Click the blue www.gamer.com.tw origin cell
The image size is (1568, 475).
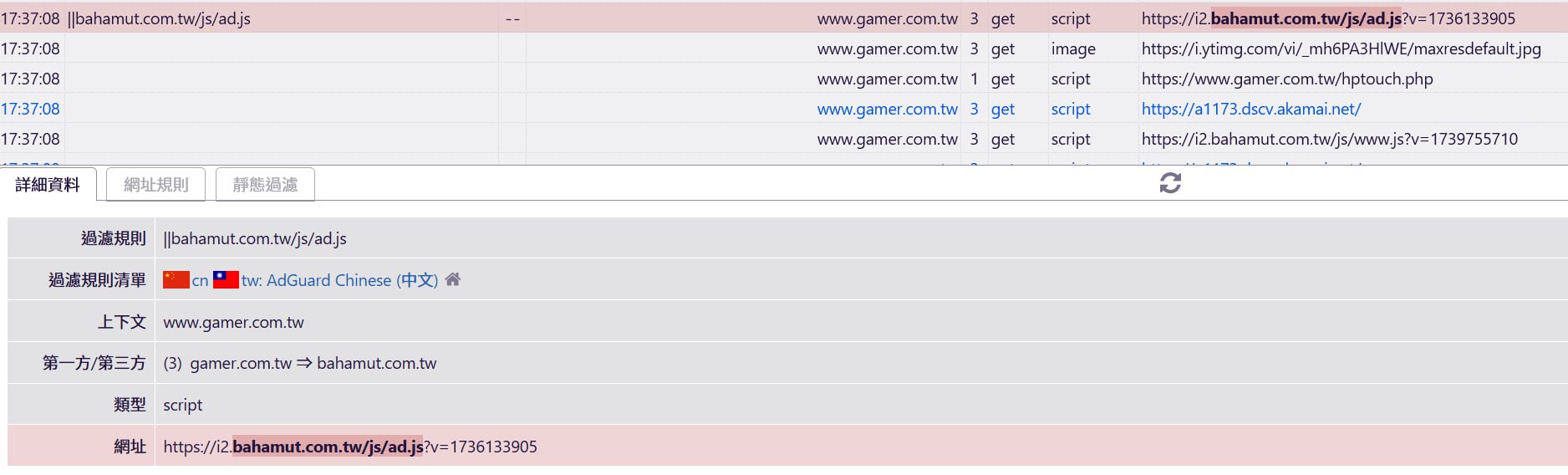pyautogui.click(x=887, y=109)
